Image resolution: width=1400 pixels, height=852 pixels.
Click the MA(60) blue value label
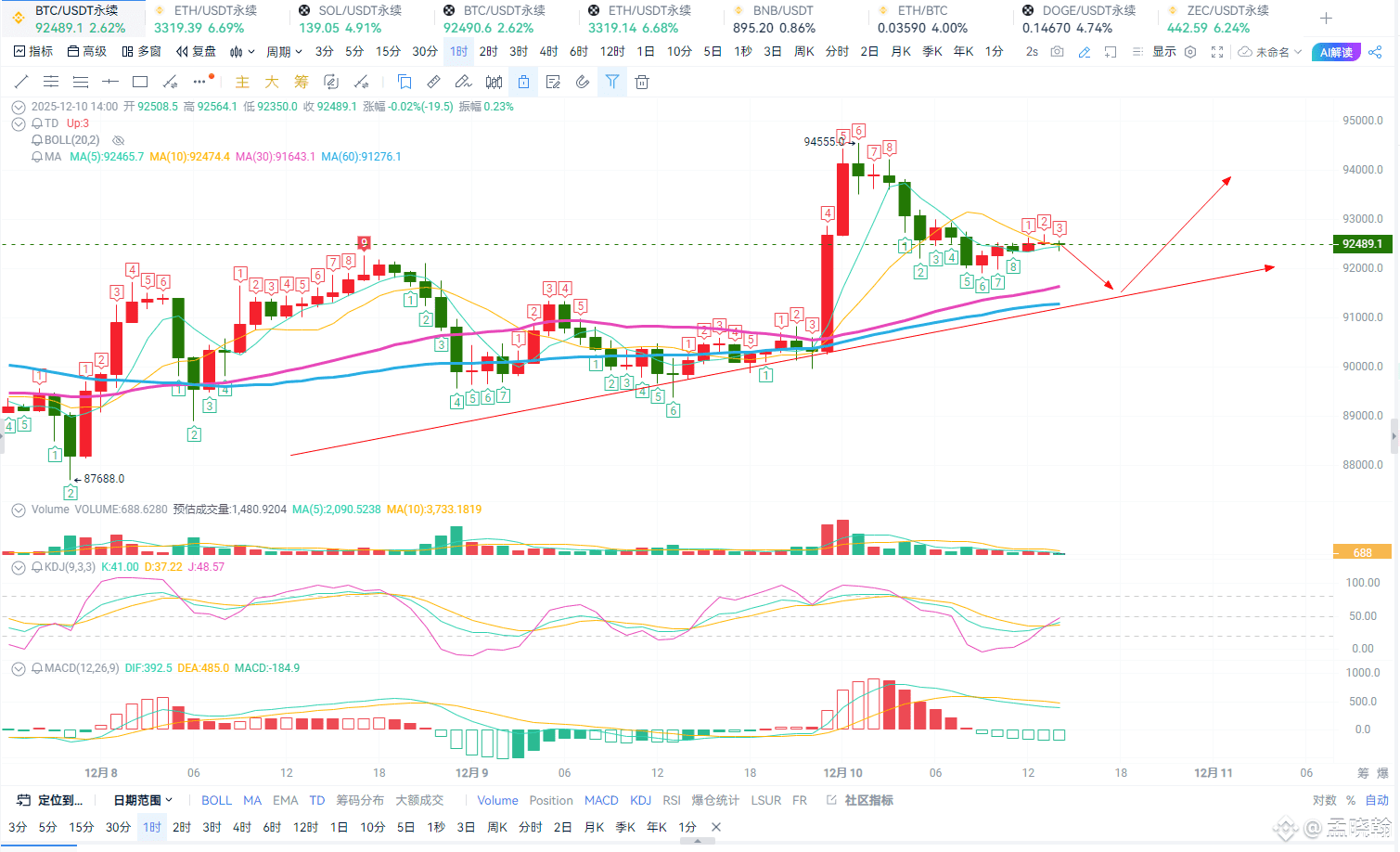pyautogui.click(x=362, y=157)
